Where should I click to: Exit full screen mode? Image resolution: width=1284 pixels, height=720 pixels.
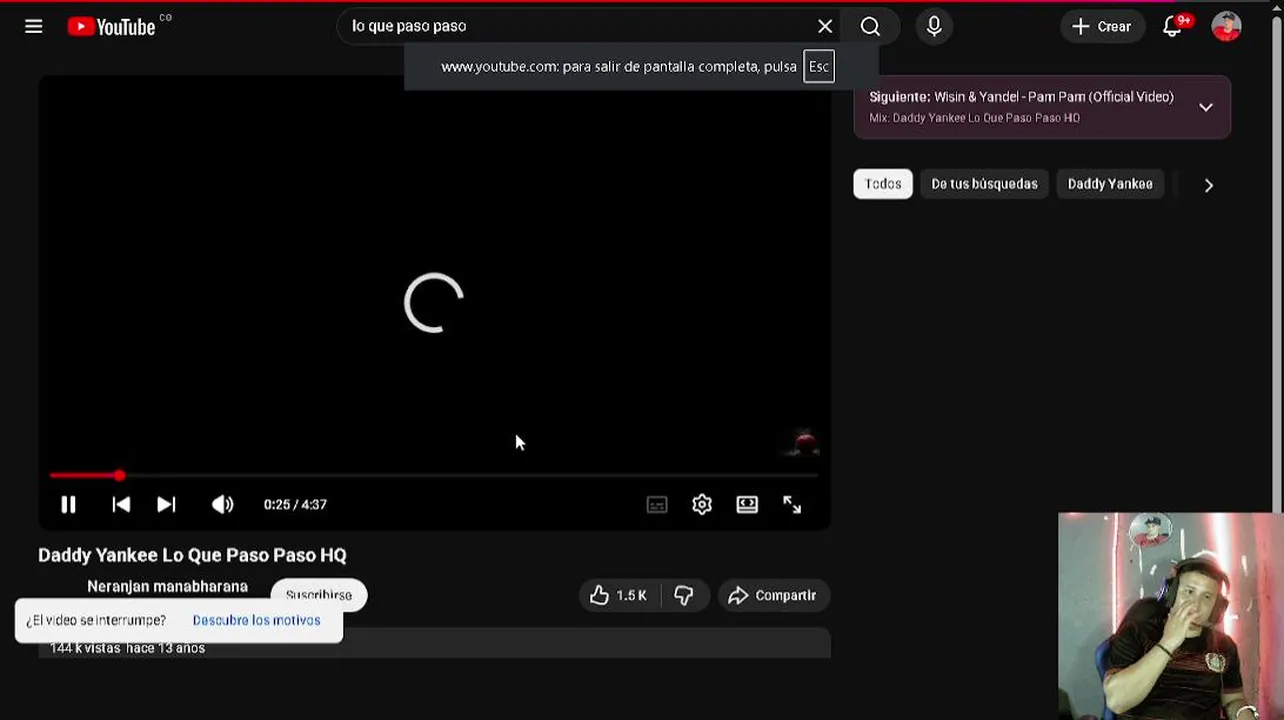coord(792,505)
